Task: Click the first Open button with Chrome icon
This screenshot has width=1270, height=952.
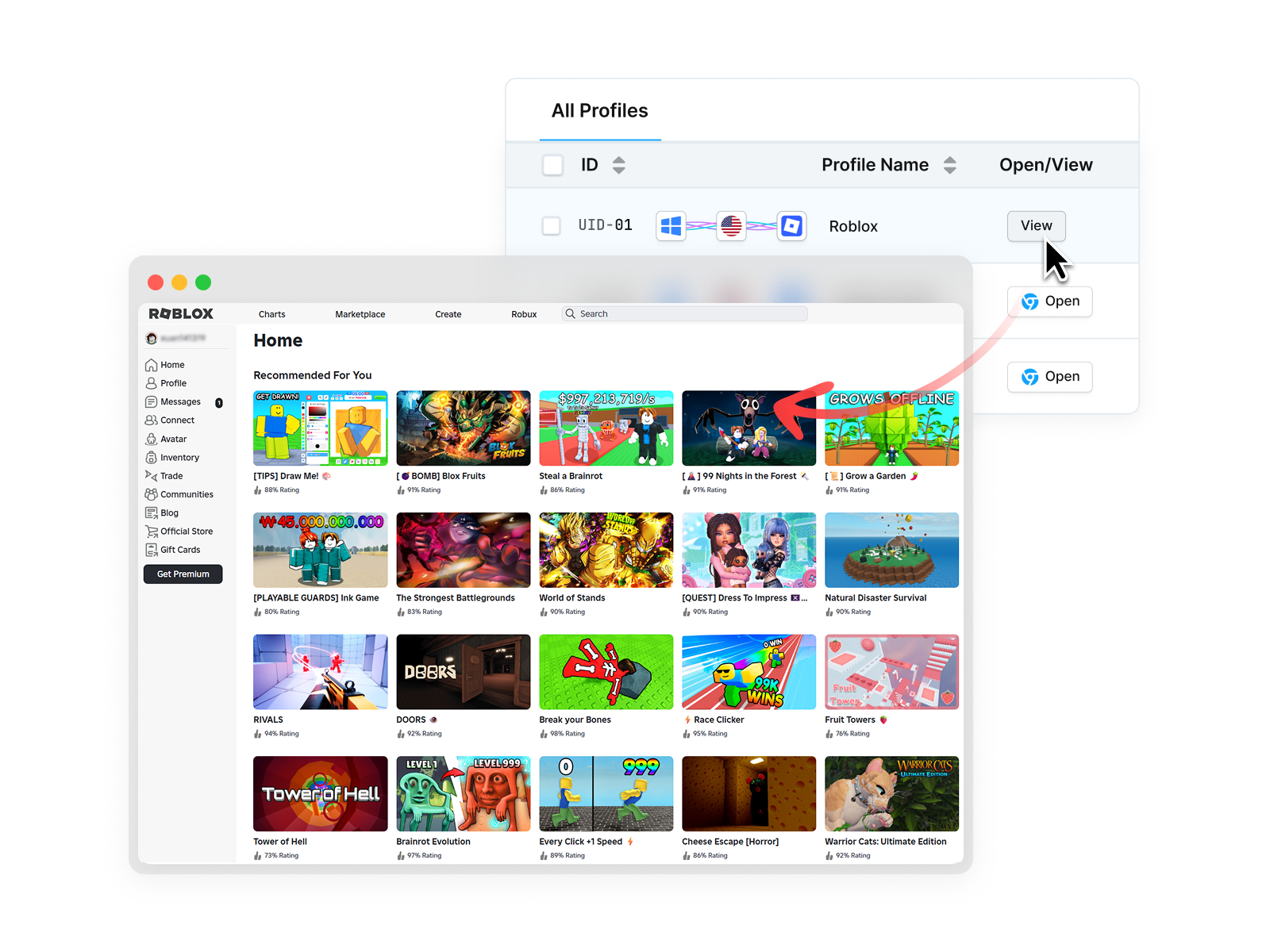Action: click(x=1050, y=301)
